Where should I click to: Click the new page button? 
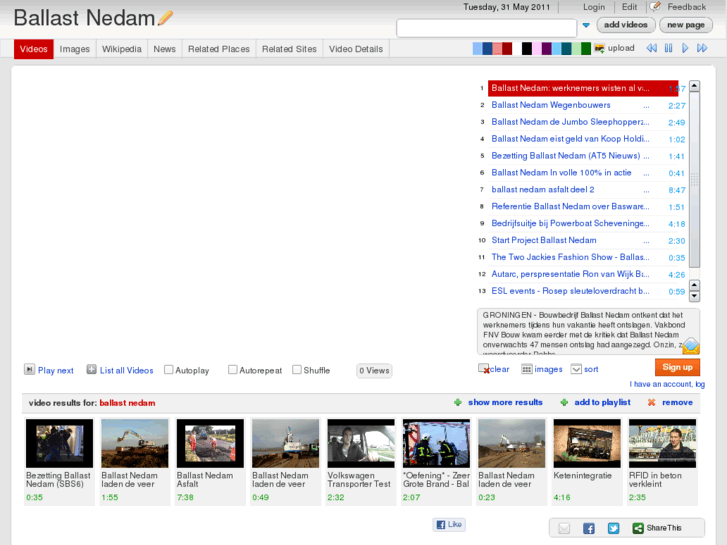tap(686, 25)
